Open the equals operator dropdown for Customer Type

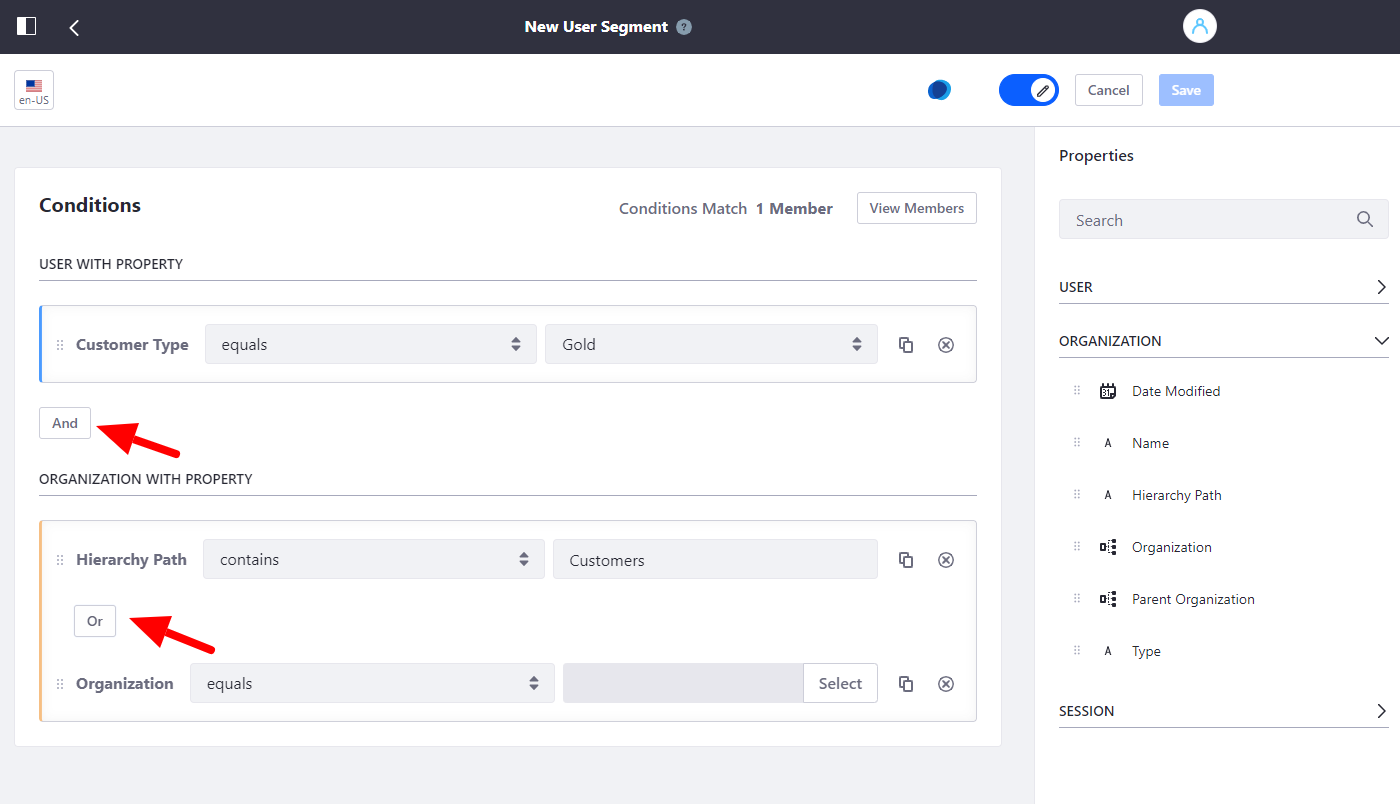(370, 344)
